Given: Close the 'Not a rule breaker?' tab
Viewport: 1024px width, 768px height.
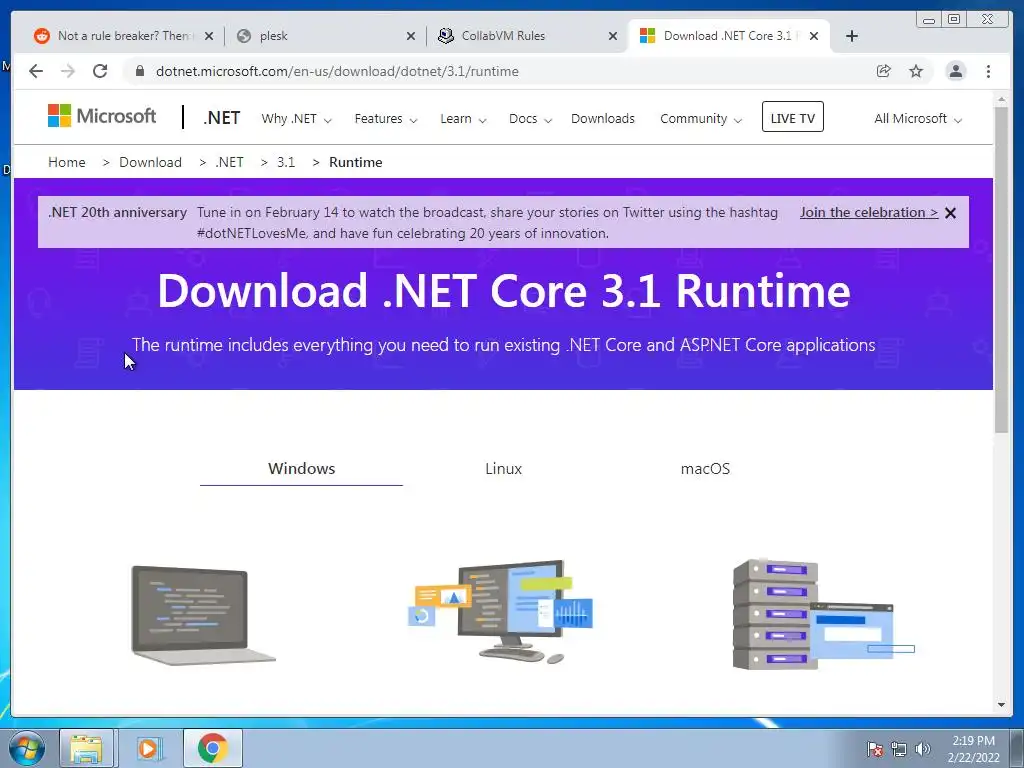Looking at the screenshot, I should click(x=209, y=36).
